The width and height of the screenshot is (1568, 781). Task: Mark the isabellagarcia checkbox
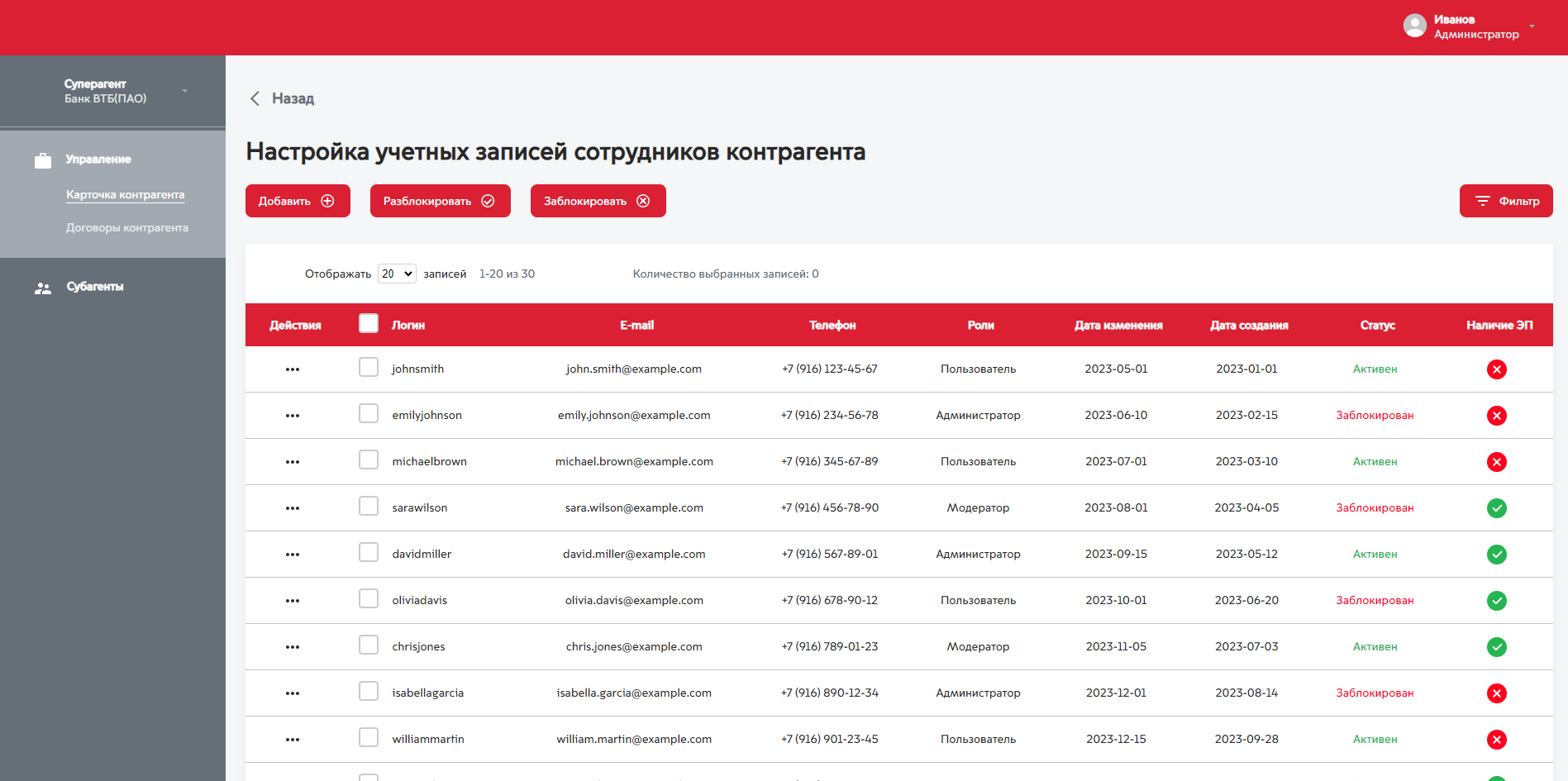click(x=369, y=691)
